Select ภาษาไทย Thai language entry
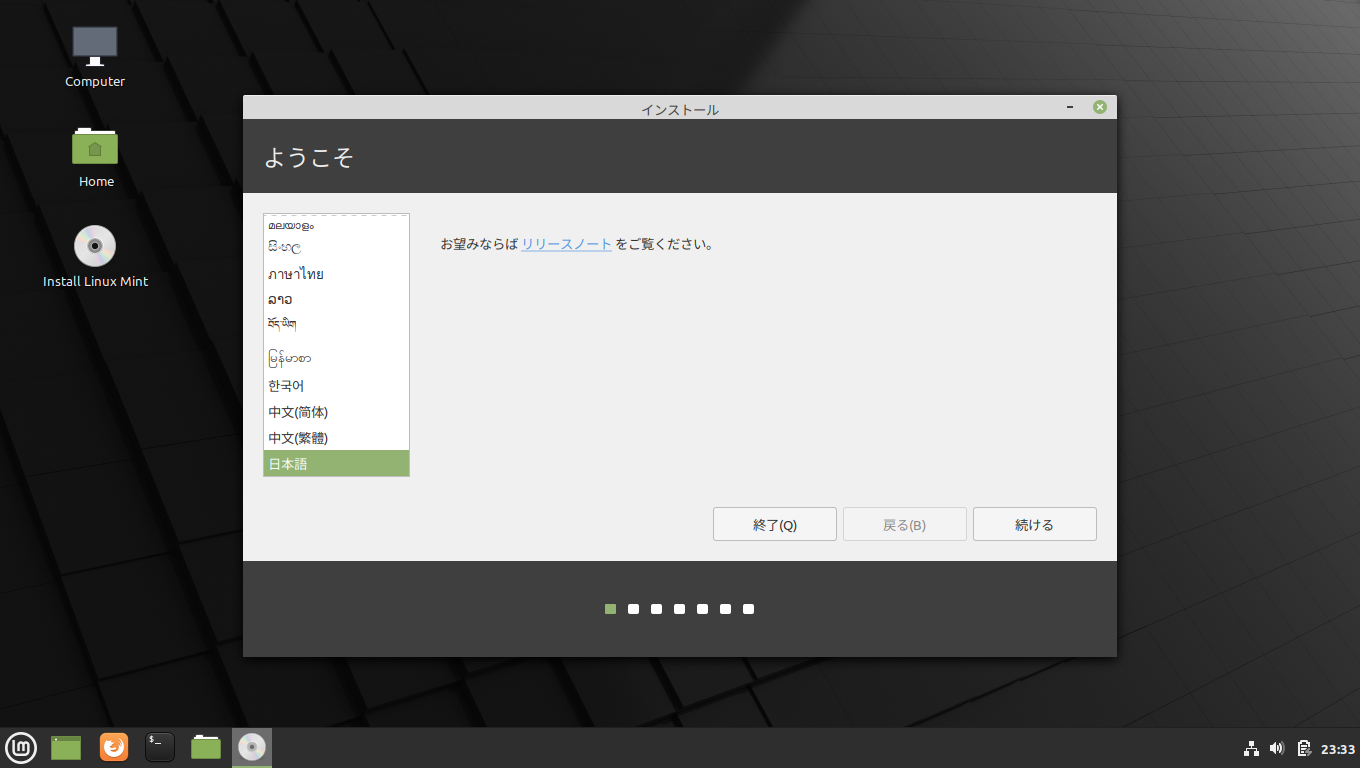This screenshot has width=1360, height=768. point(336,273)
